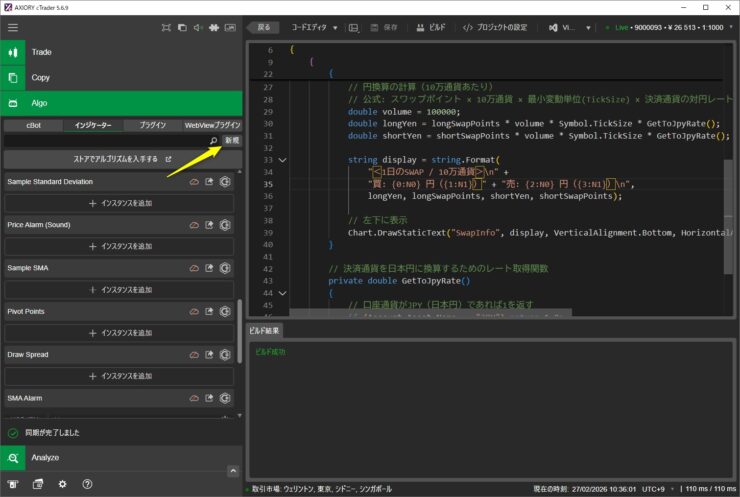Screen dimensions: 740x497
Task: Collapse the bottom panel with chevron button
Action: tap(234, 471)
